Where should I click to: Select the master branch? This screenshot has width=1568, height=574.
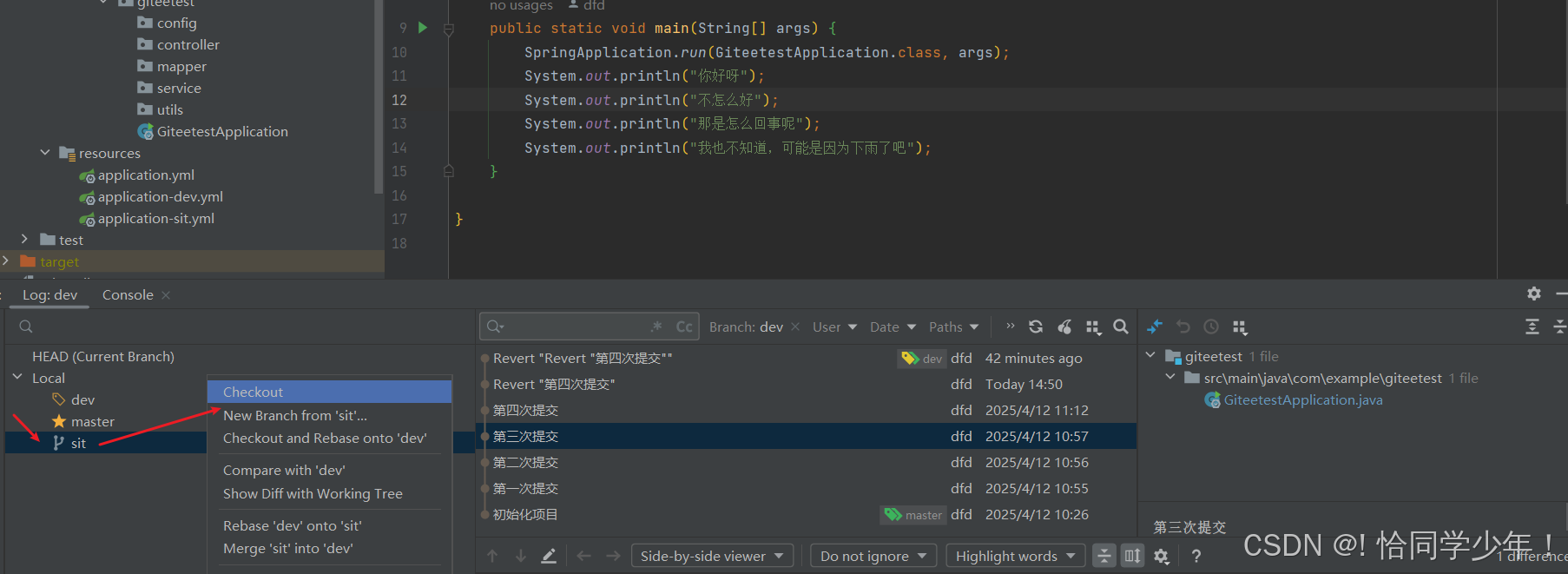pyautogui.click(x=93, y=421)
